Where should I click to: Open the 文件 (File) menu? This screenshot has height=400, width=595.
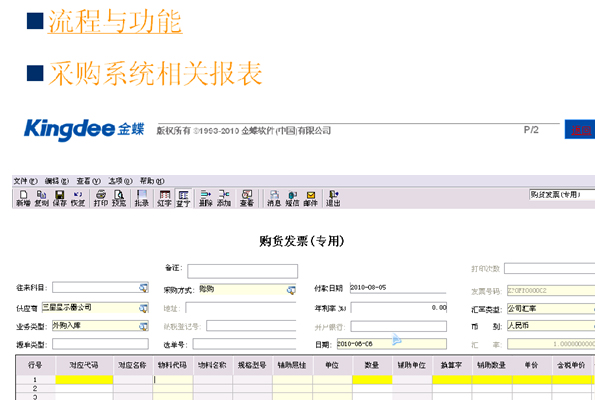tap(25, 181)
